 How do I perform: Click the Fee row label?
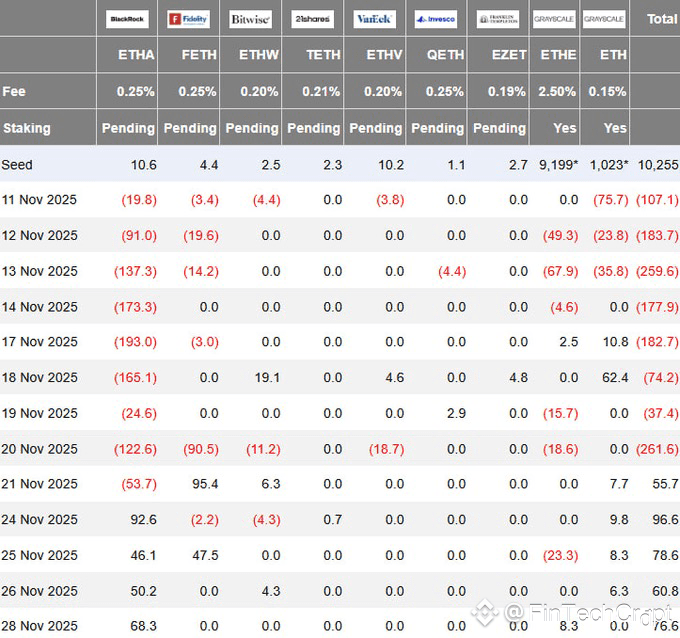pos(14,92)
